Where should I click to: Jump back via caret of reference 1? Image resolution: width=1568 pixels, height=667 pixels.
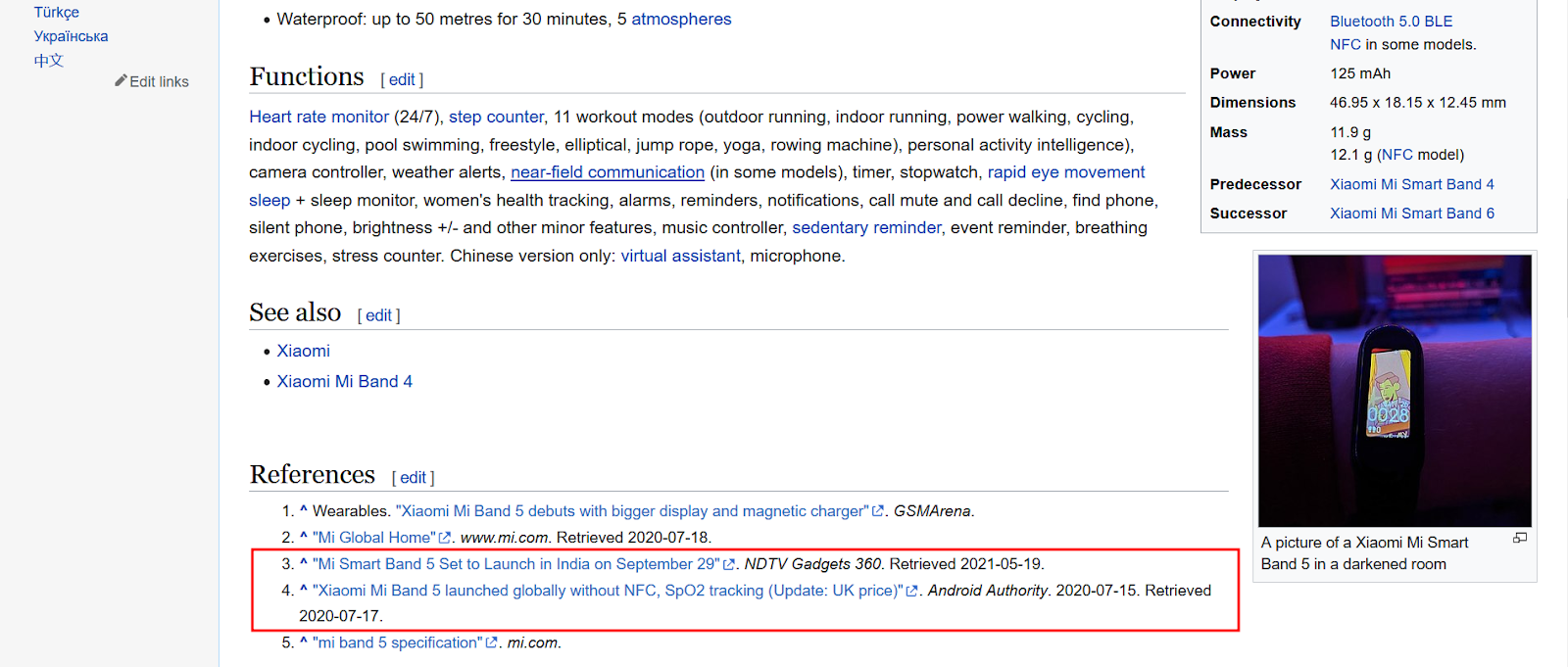pos(304,509)
